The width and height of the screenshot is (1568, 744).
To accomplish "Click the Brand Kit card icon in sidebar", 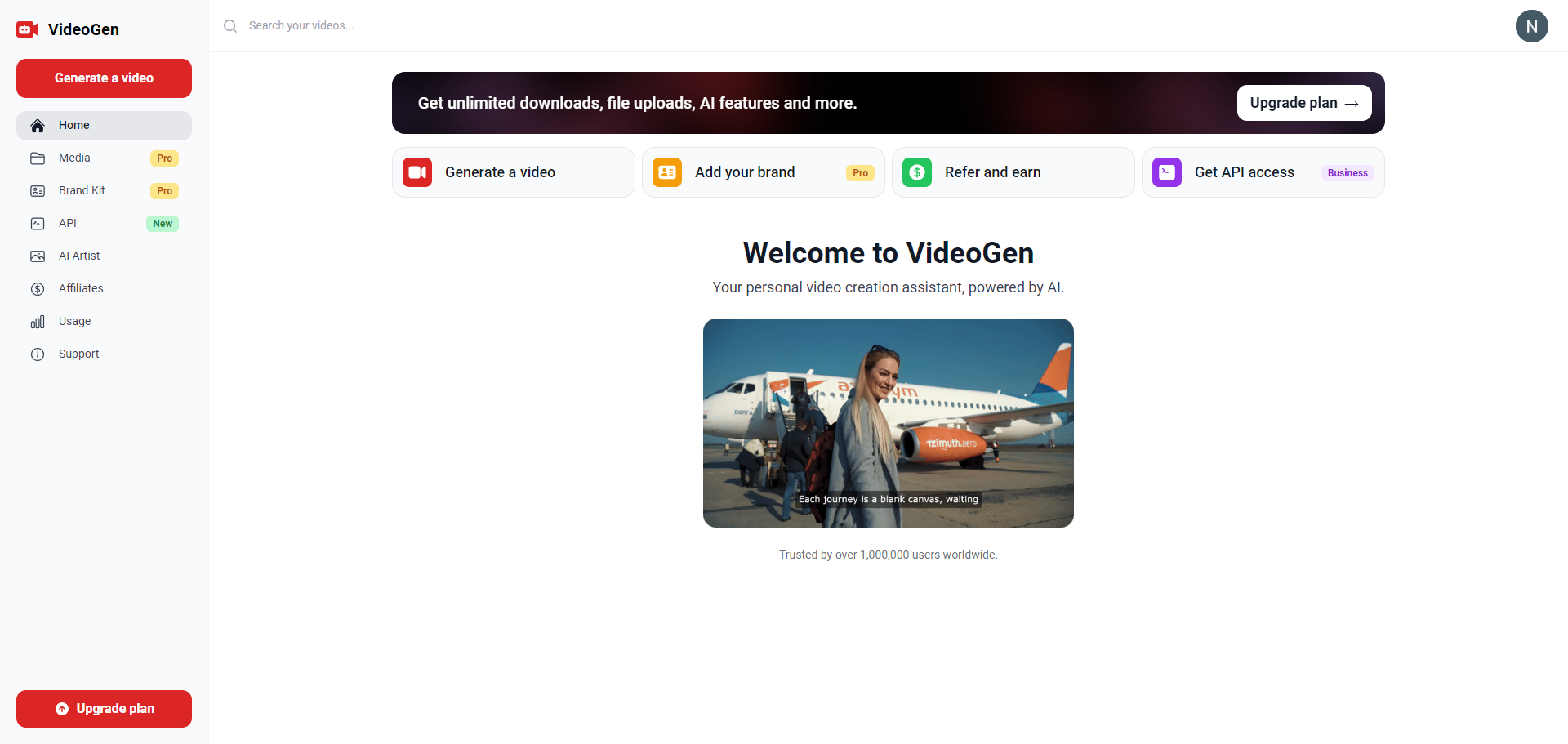I will coord(38,191).
